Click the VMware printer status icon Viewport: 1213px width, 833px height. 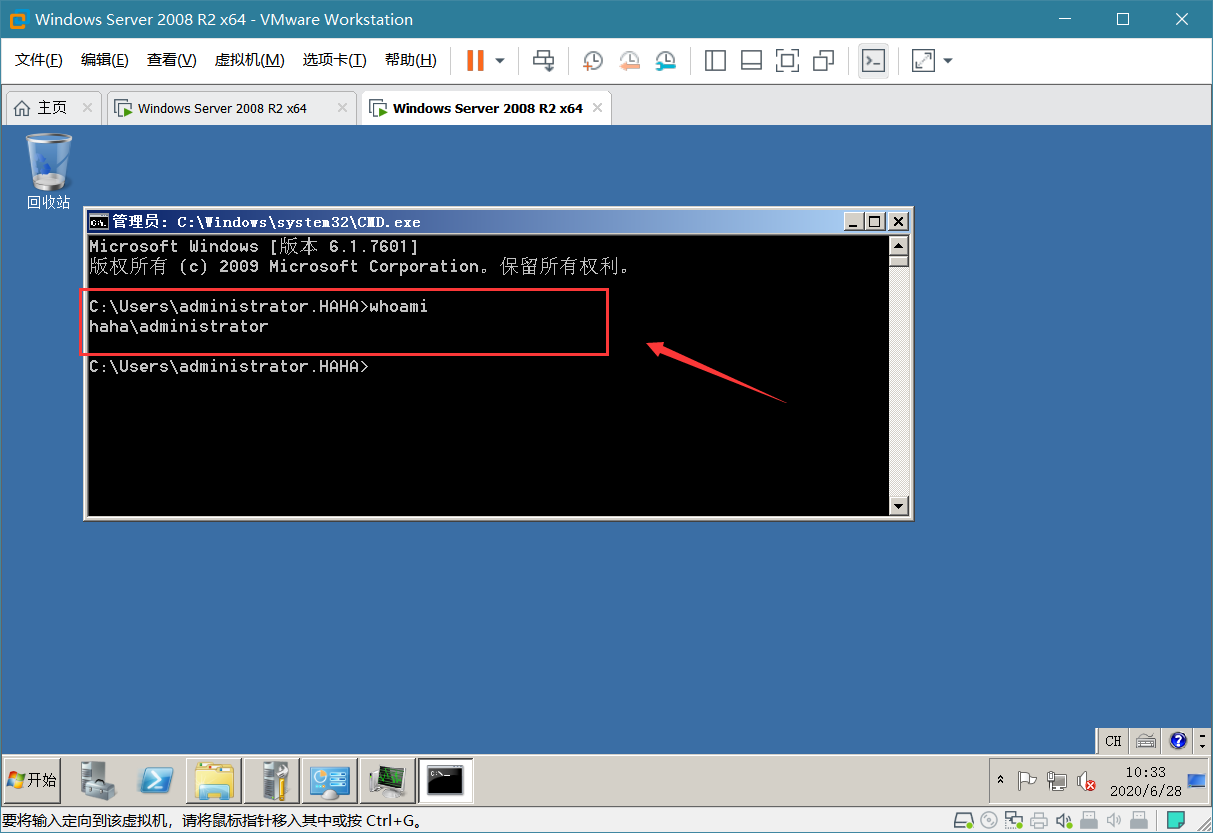click(x=1039, y=821)
